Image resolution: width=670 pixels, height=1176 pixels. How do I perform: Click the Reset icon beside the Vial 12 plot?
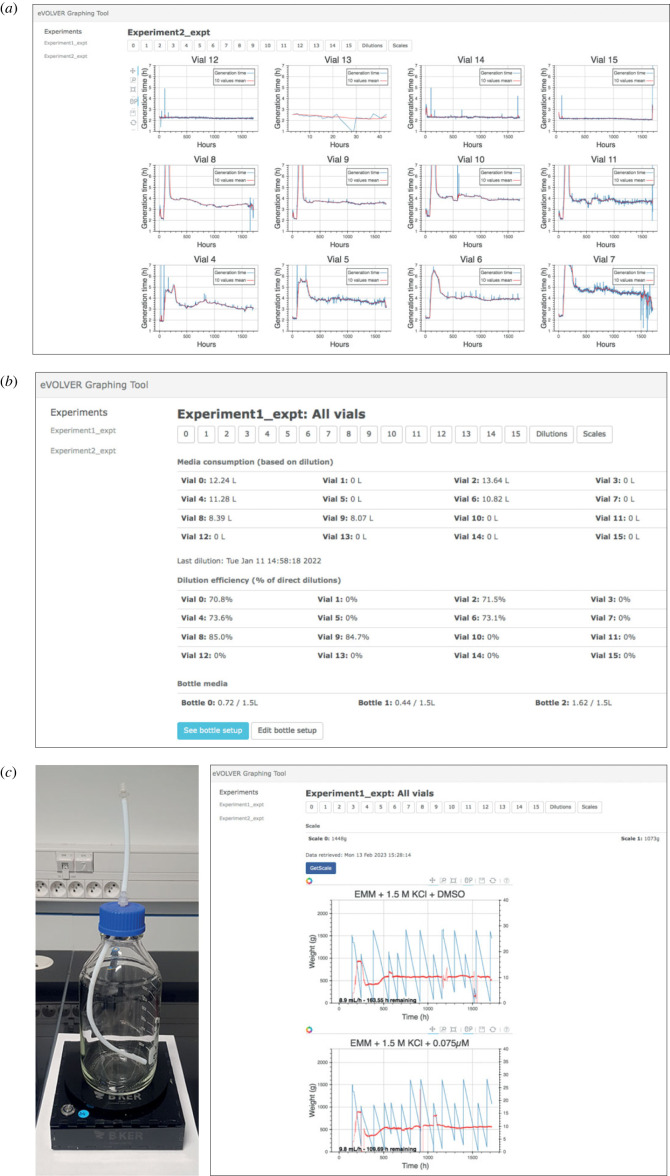coord(134,122)
